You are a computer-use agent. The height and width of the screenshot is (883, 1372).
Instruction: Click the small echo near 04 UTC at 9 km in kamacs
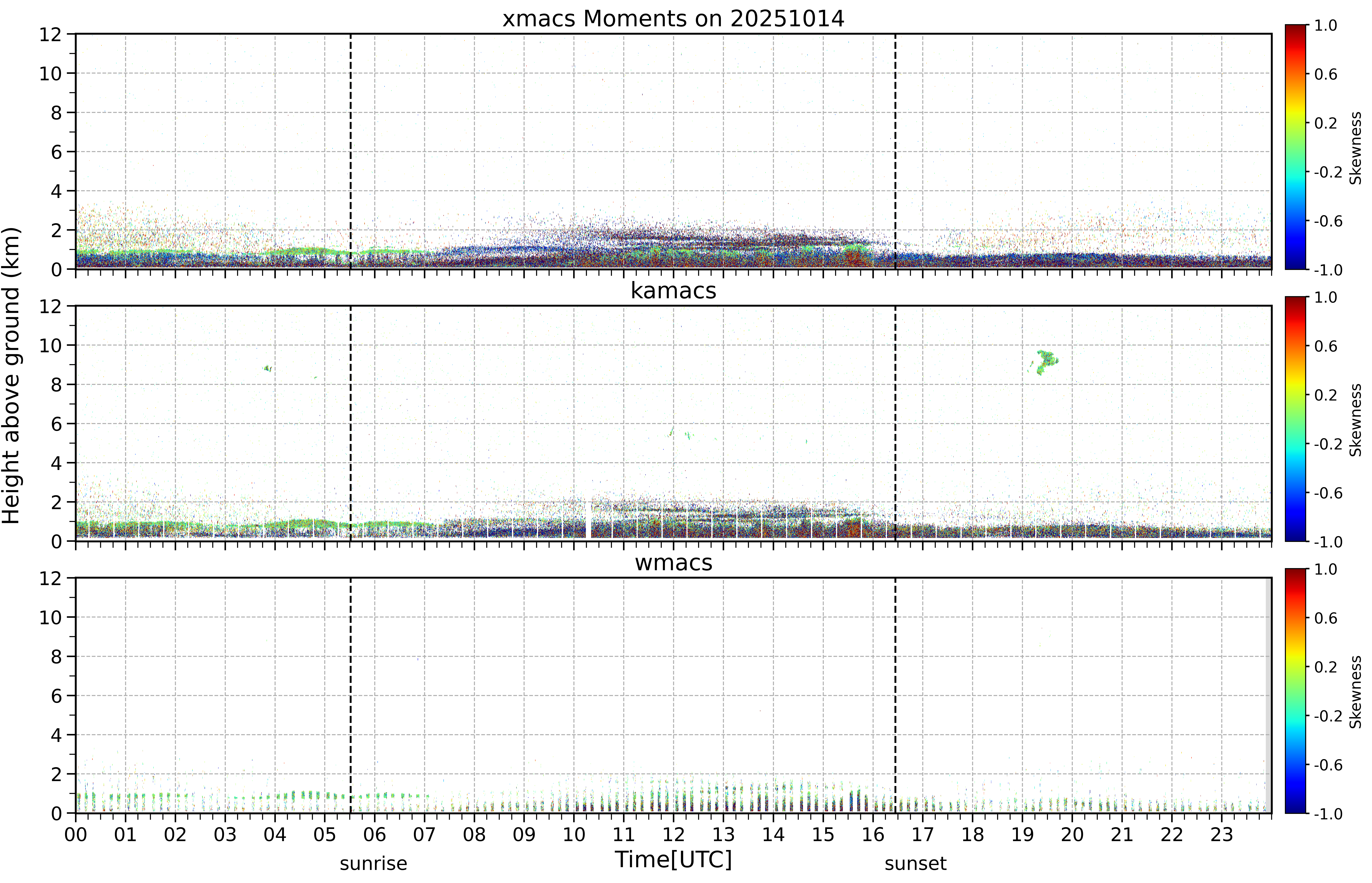click(x=268, y=369)
